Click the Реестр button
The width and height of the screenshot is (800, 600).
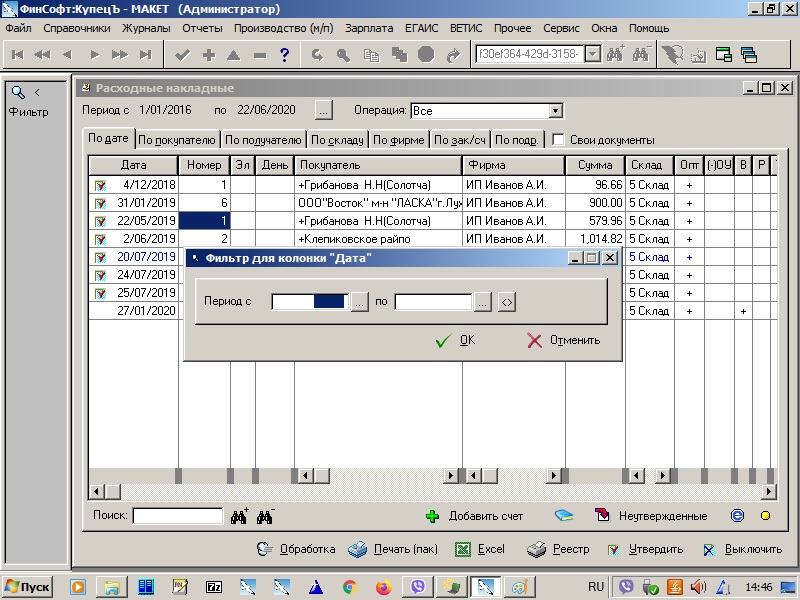point(558,549)
